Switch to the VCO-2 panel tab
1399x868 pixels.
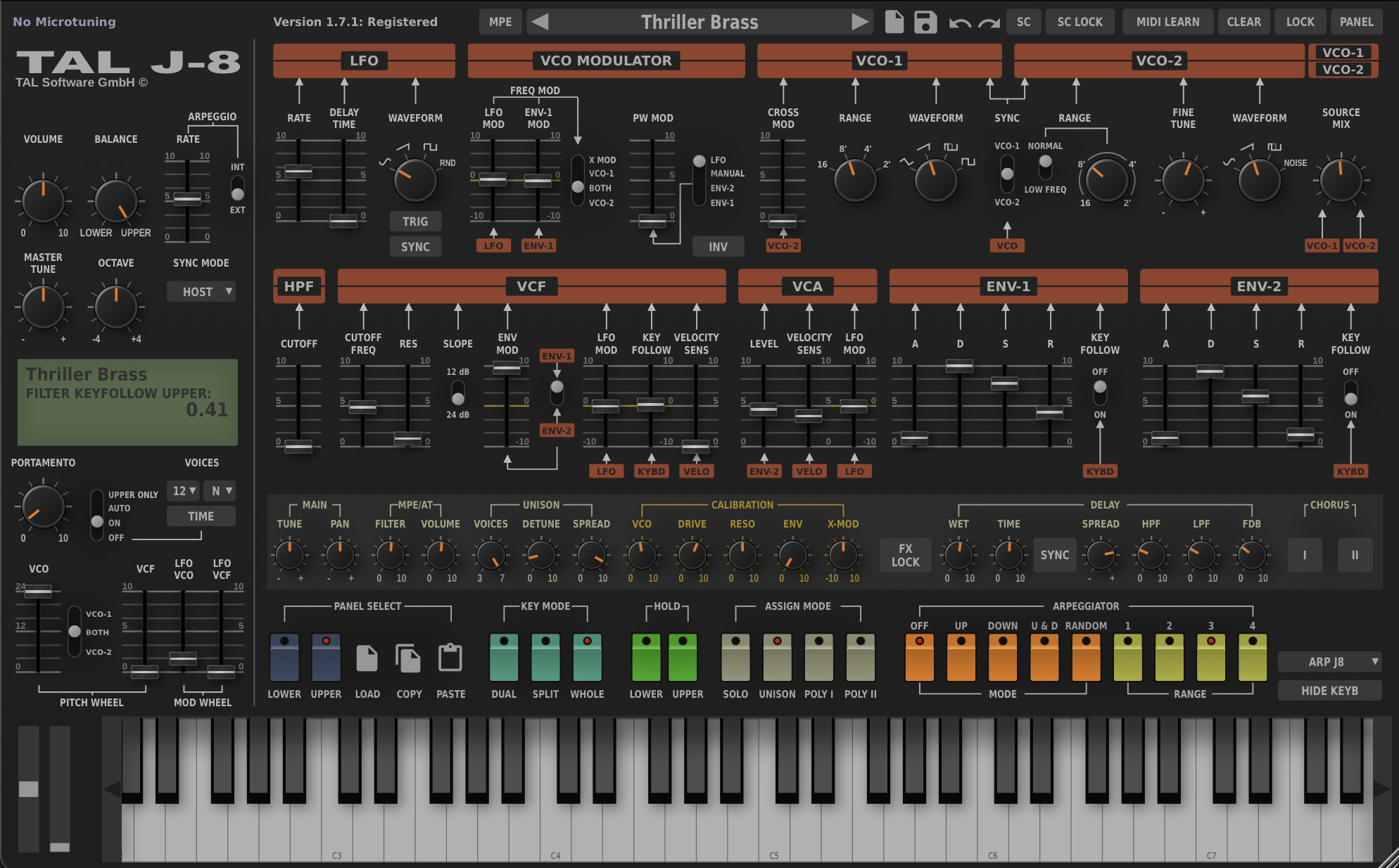(1343, 70)
